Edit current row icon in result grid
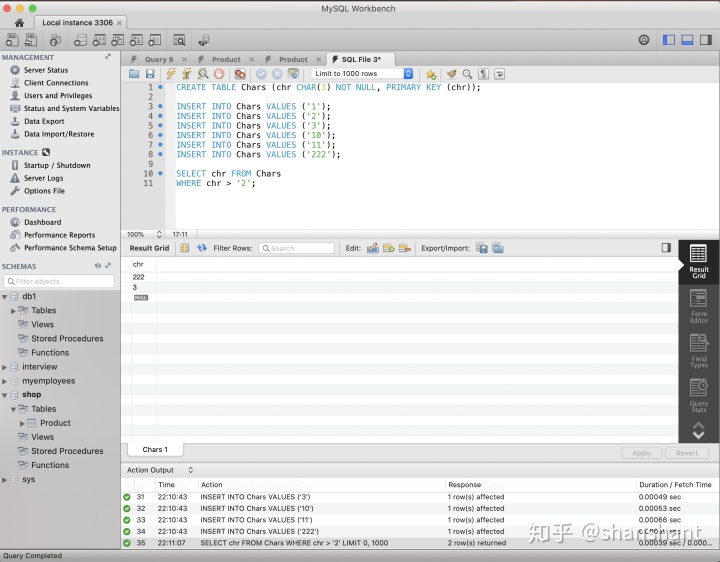Image resolution: width=720 pixels, height=562 pixels. coord(373,248)
